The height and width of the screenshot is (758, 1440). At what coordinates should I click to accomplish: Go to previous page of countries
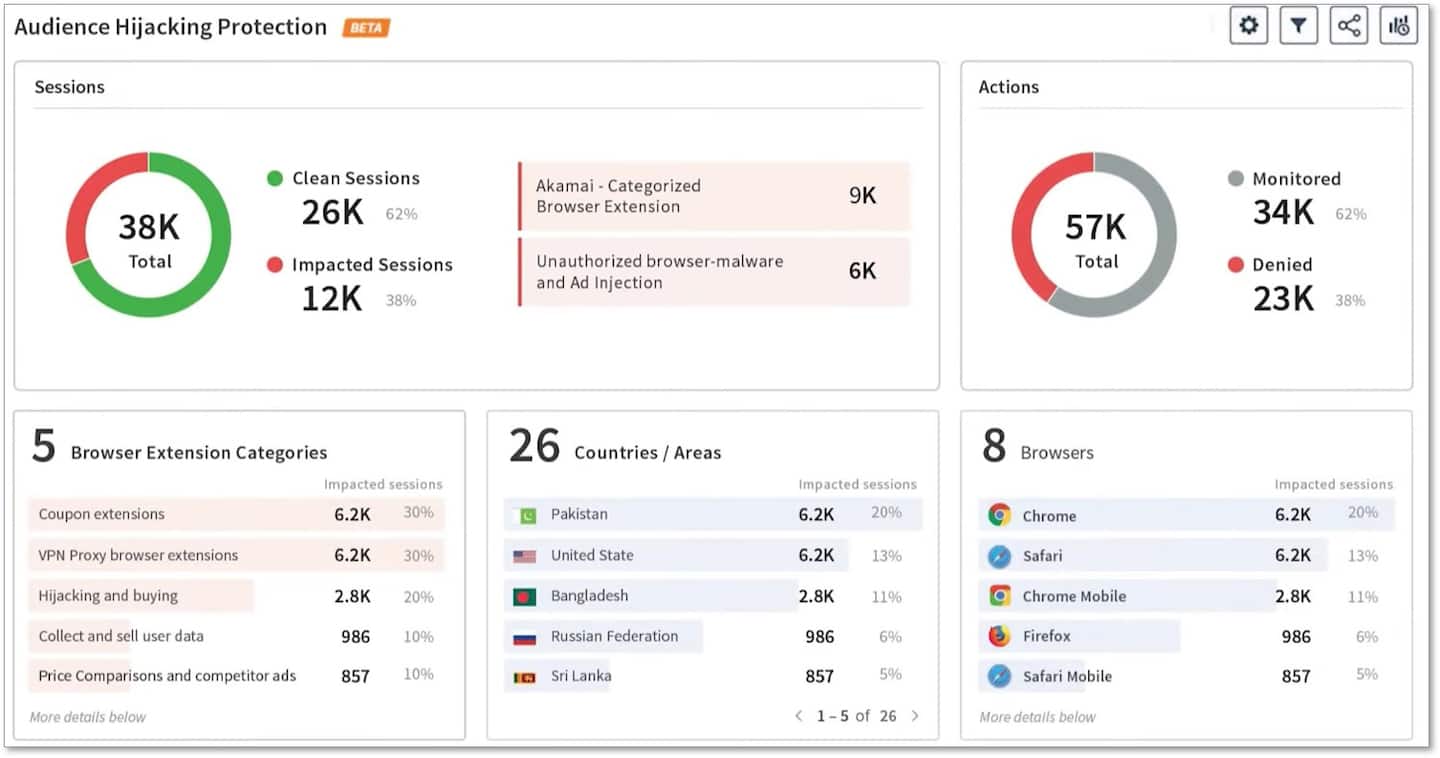(x=798, y=716)
